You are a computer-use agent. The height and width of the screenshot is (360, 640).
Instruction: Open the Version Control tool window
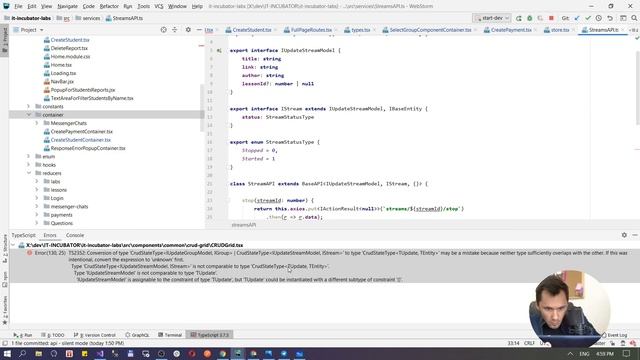(x=95, y=335)
